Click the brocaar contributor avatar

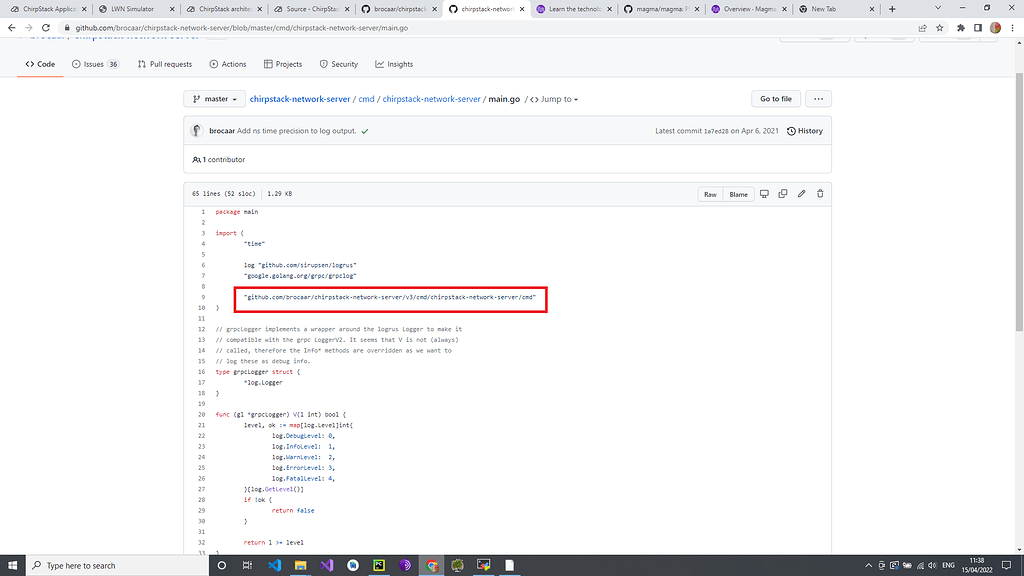coord(198,130)
